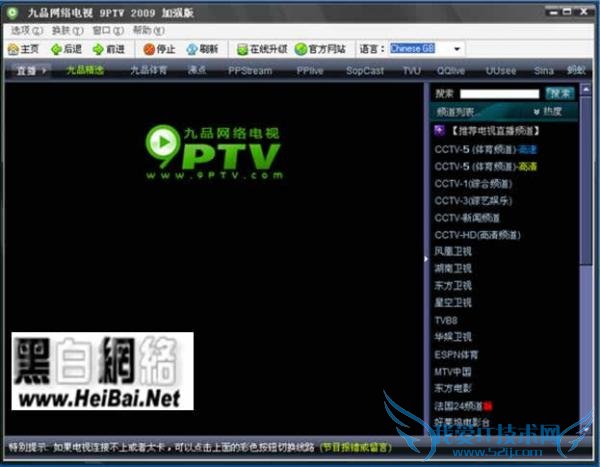The width and height of the screenshot is (600, 467).
Task: Open the 换肤 skin menu
Action: [x=67, y=30]
